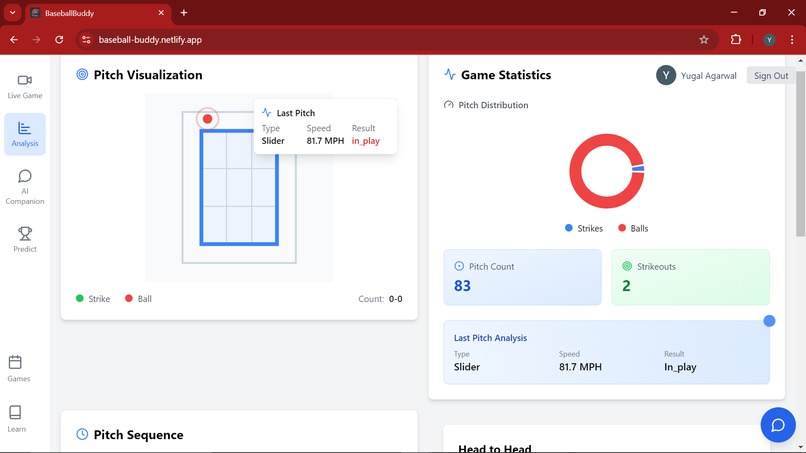The width and height of the screenshot is (806, 453).
Task: Click the Game Statistics pulse icon
Action: click(x=450, y=75)
